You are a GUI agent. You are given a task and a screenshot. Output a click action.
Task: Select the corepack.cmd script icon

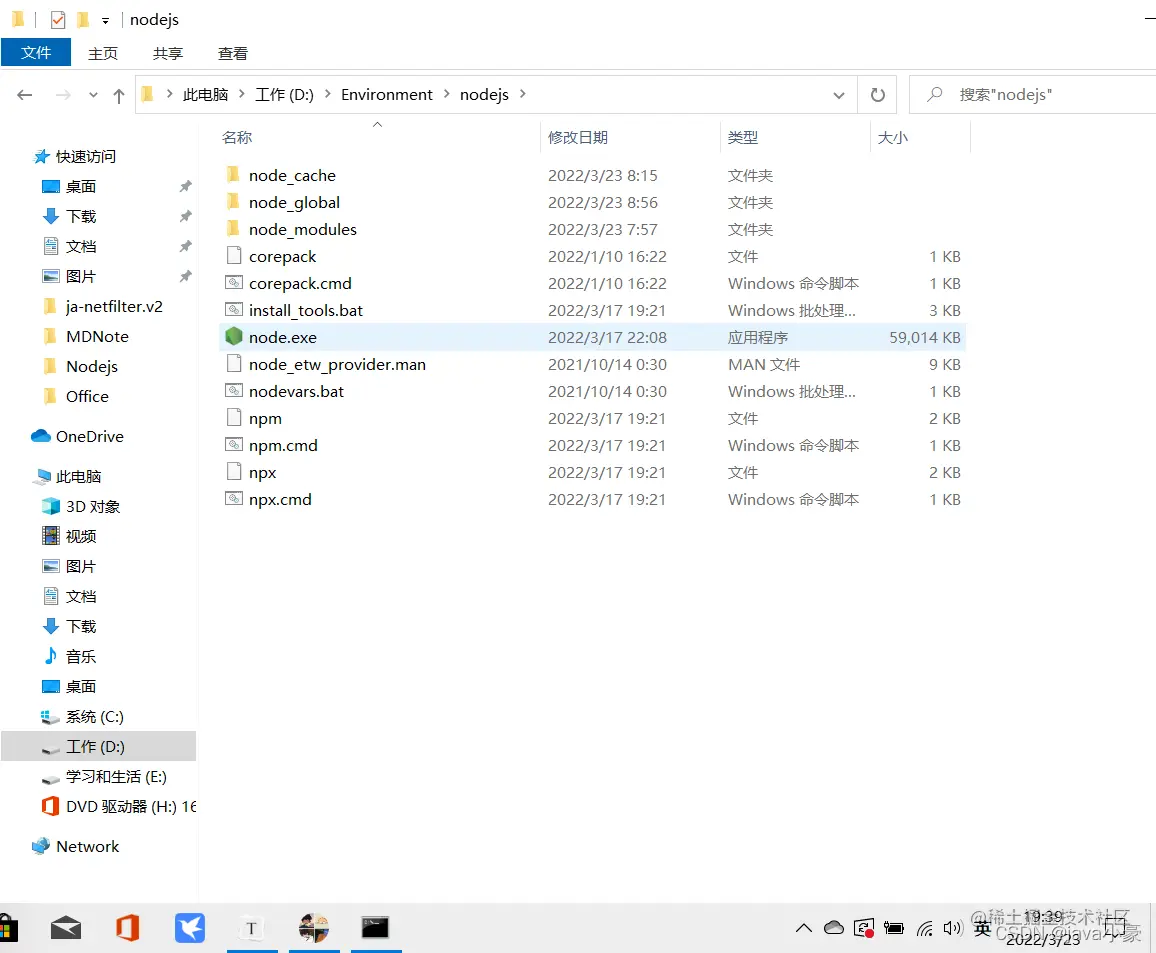coord(234,283)
